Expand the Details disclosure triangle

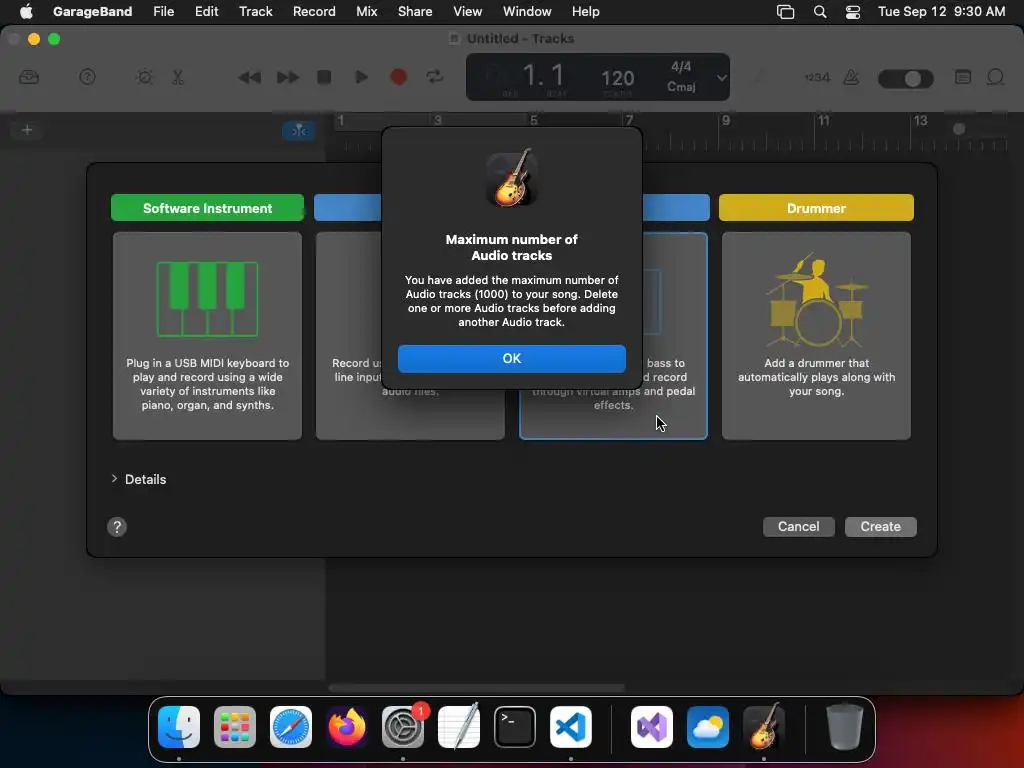pyautogui.click(x=114, y=479)
